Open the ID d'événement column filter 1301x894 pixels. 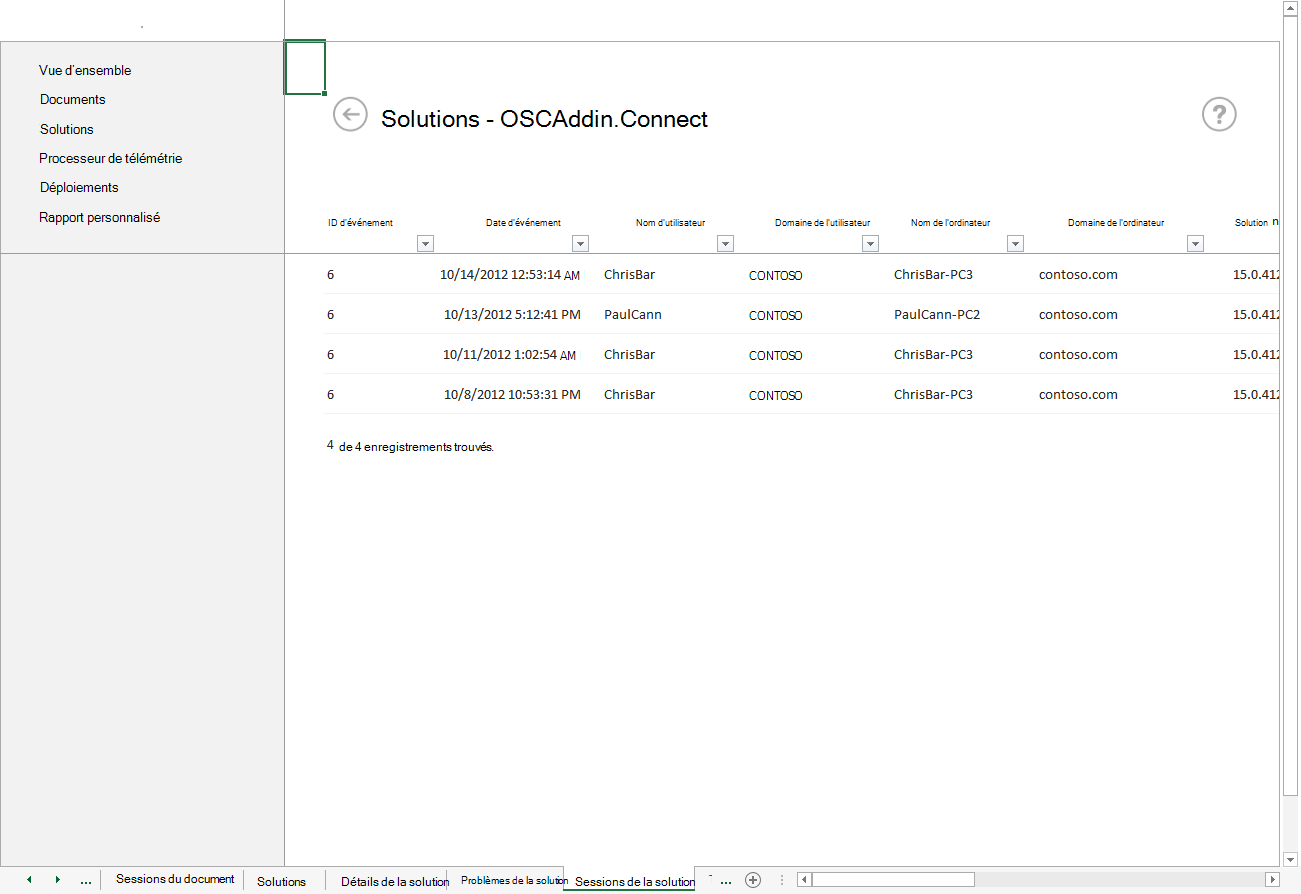tap(425, 243)
